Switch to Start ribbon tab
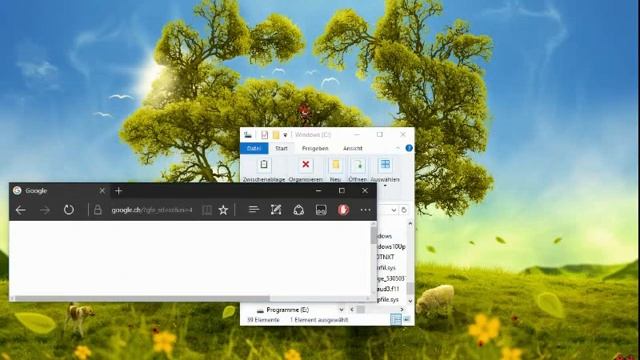This screenshot has width=640, height=360. pyautogui.click(x=281, y=148)
